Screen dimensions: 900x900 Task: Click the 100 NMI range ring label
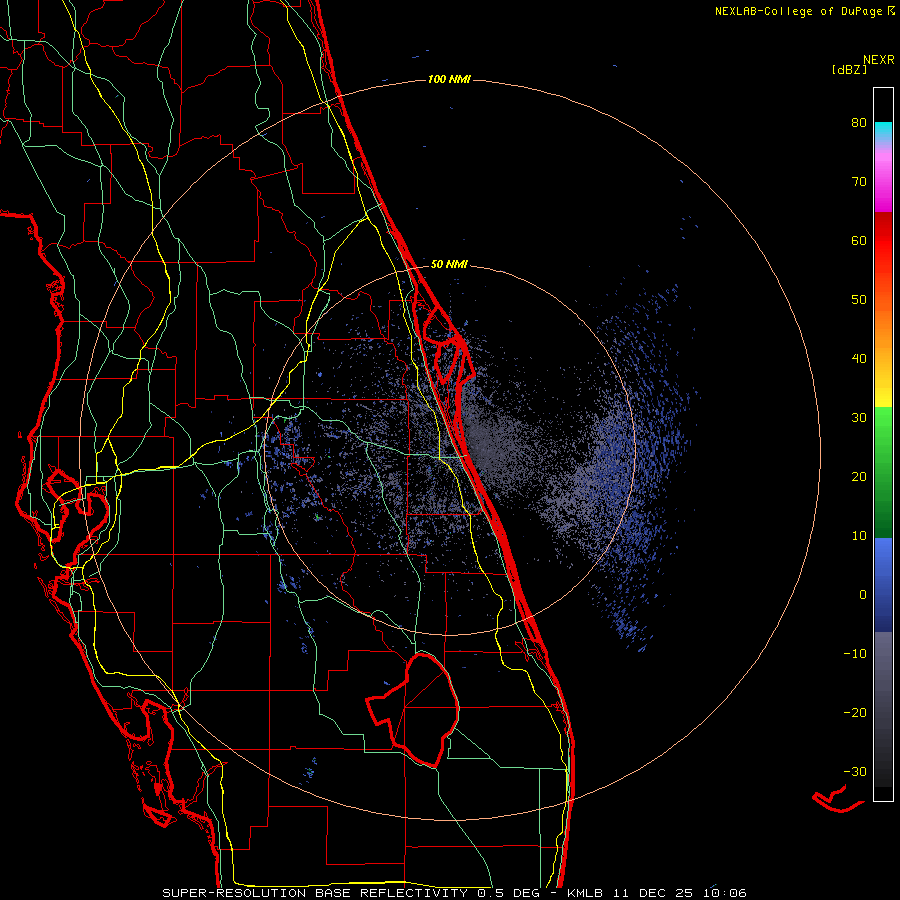449,79
